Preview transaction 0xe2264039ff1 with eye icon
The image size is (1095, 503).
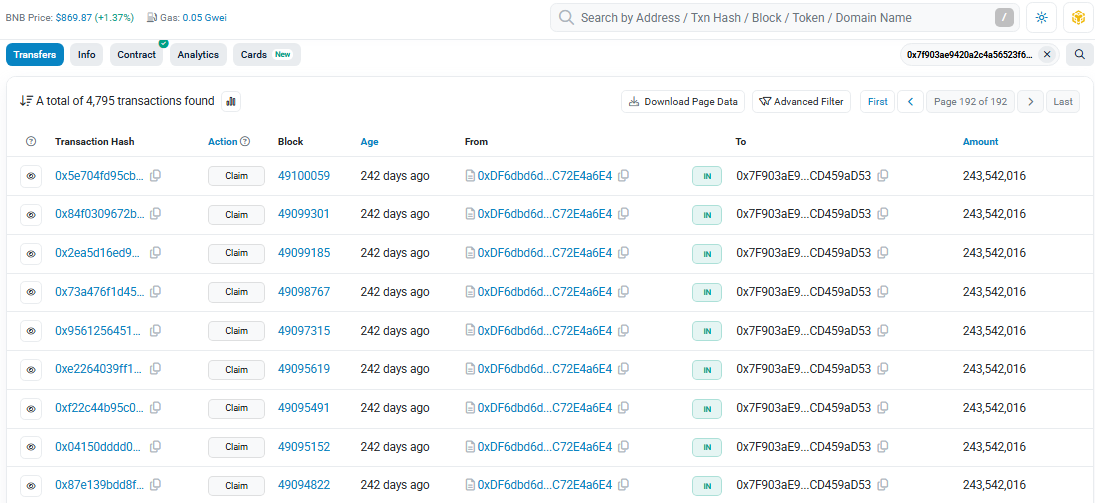point(31,370)
